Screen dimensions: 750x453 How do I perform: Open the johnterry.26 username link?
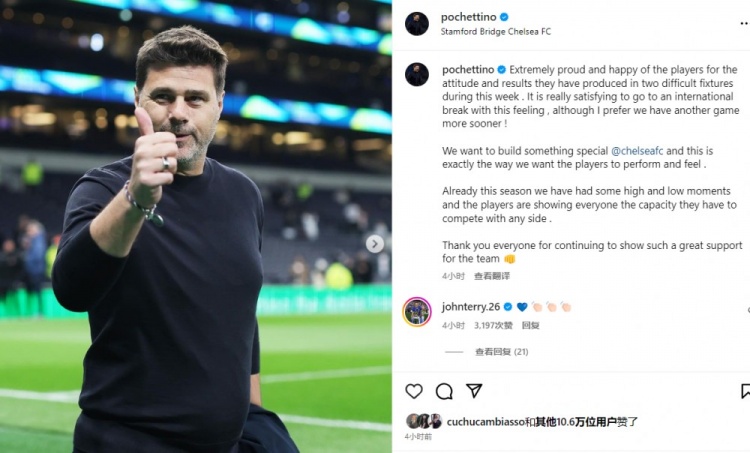pos(471,307)
